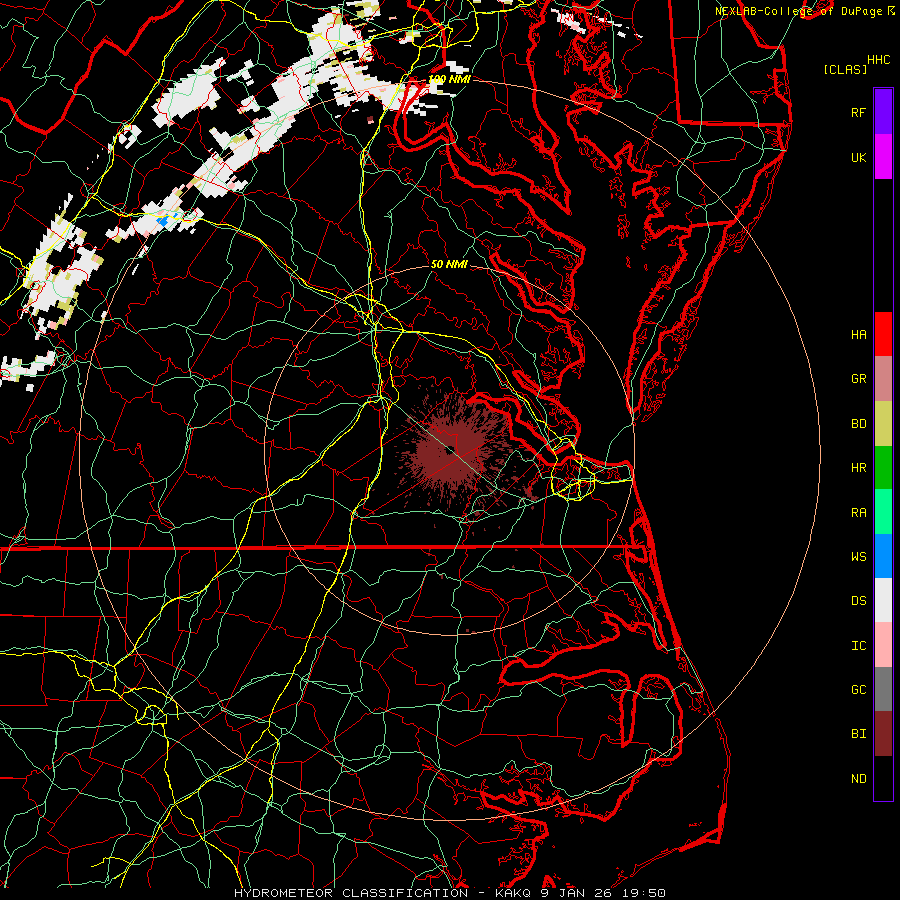
Task: Click the BI dark red legend swatch
Action: click(883, 734)
